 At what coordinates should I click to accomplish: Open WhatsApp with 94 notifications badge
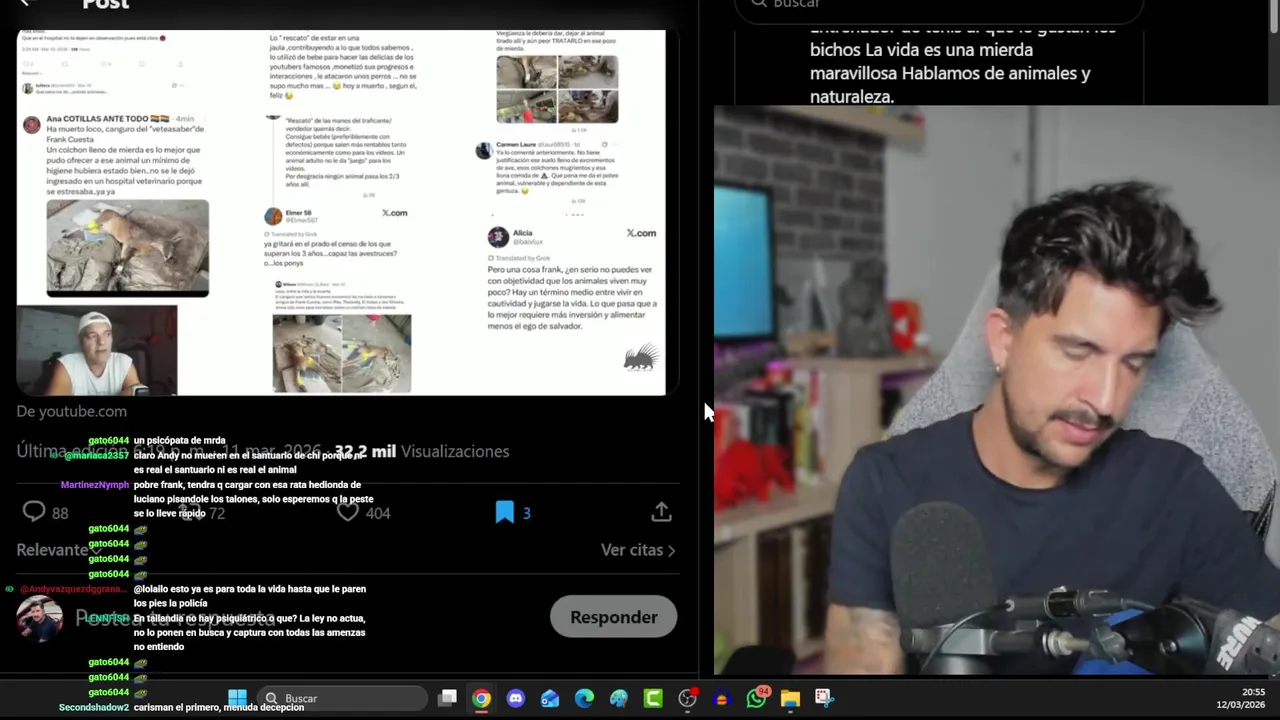pos(756,698)
